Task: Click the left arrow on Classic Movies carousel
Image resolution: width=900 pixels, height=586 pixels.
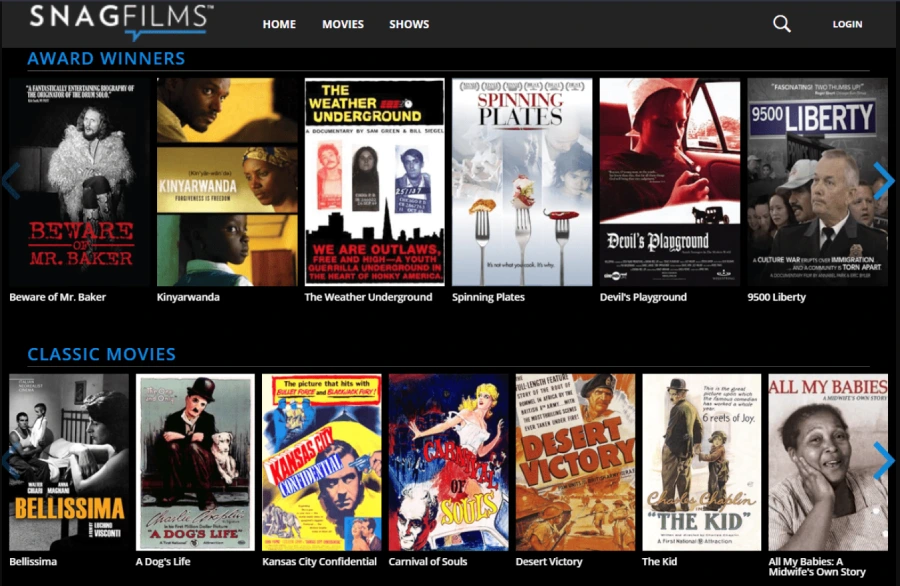Action: 10,462
